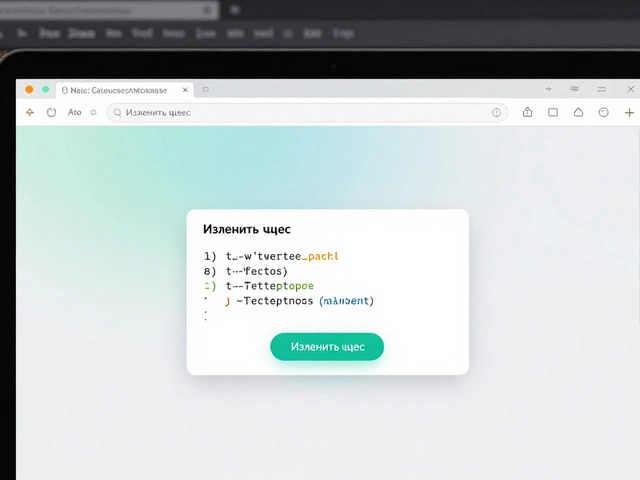The image size is (640, 480).
Task: Click the restore window icon in the title bar
Action: [x=601, y=89]
